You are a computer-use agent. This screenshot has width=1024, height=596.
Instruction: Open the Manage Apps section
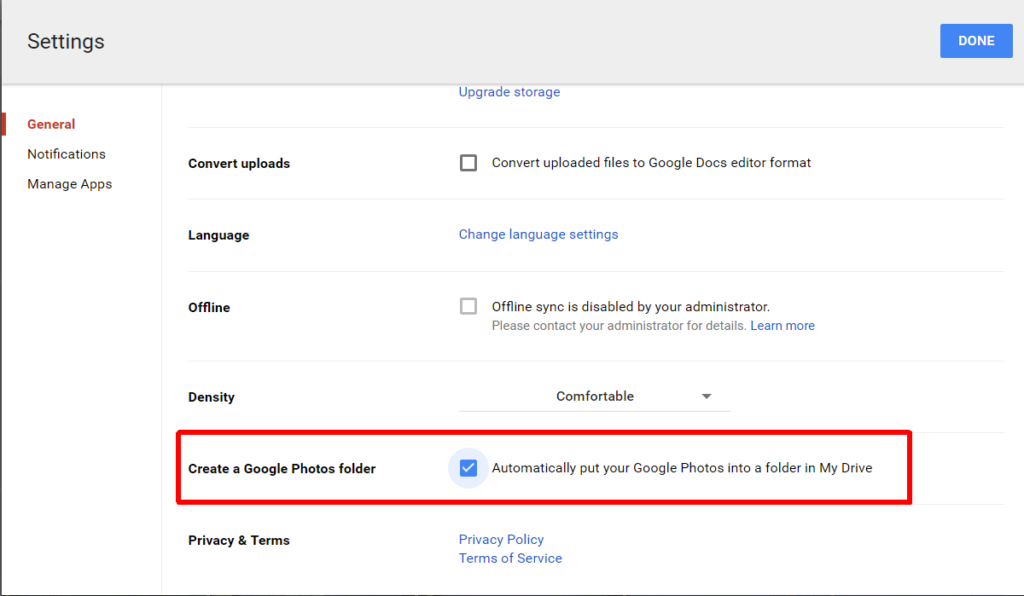[69, 183]
